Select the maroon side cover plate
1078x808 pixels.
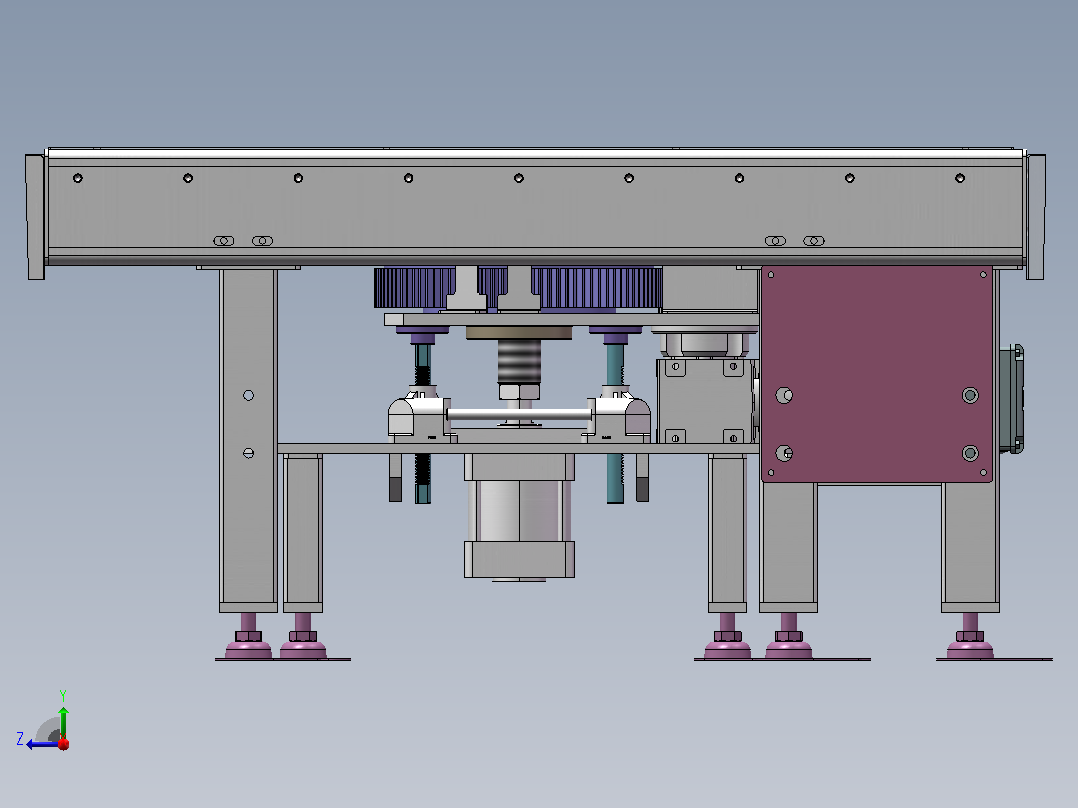point(877,374)
